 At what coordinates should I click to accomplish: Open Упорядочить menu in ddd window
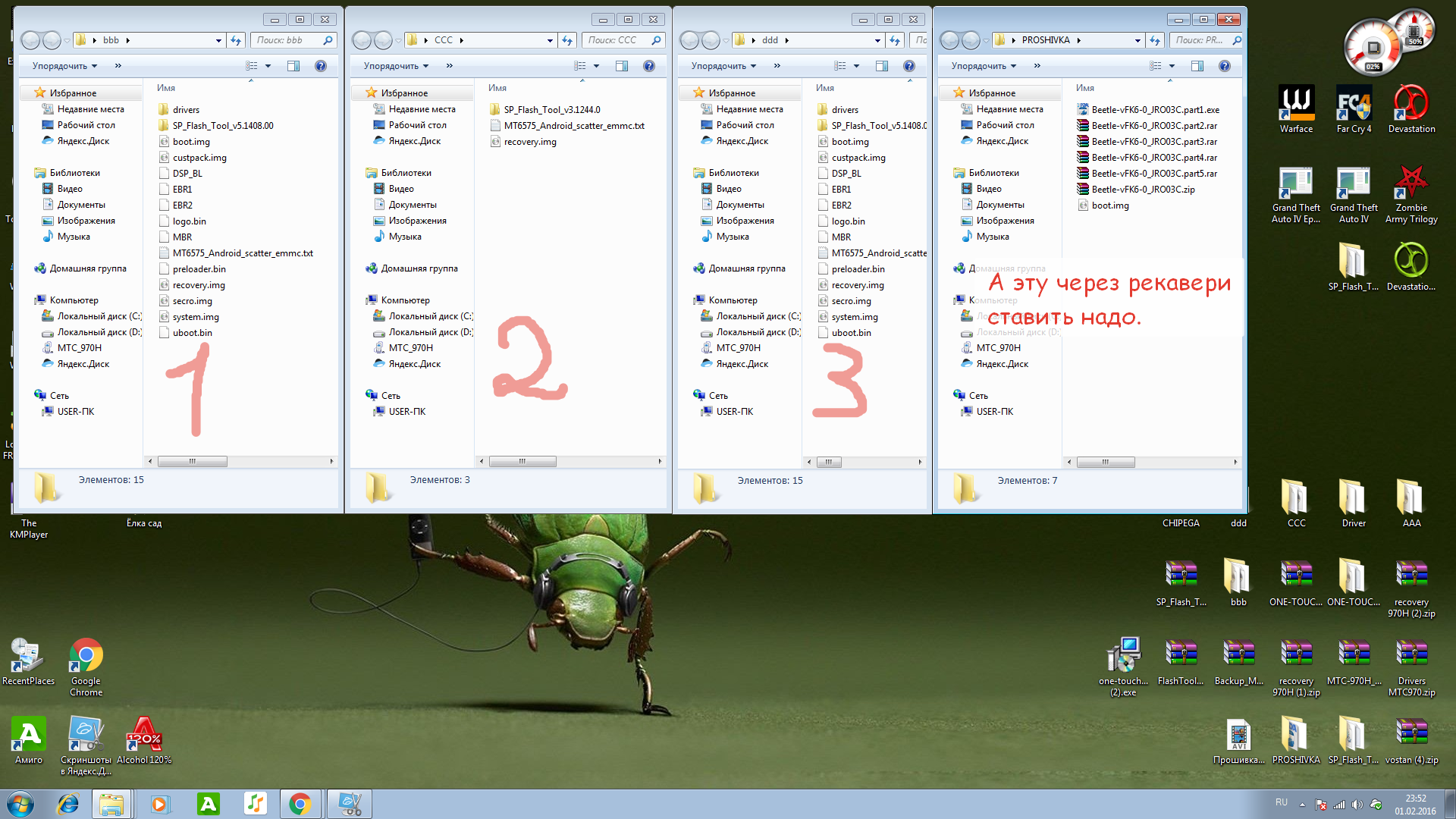tap(723, 66)
